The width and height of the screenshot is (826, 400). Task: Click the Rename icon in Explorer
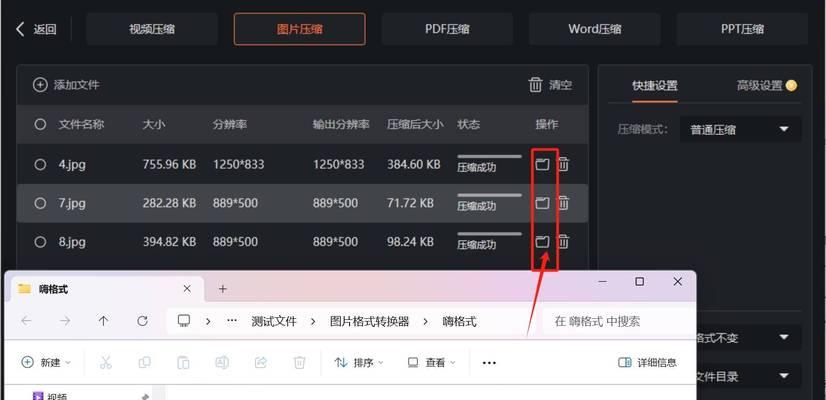click(x=222, y=363)
